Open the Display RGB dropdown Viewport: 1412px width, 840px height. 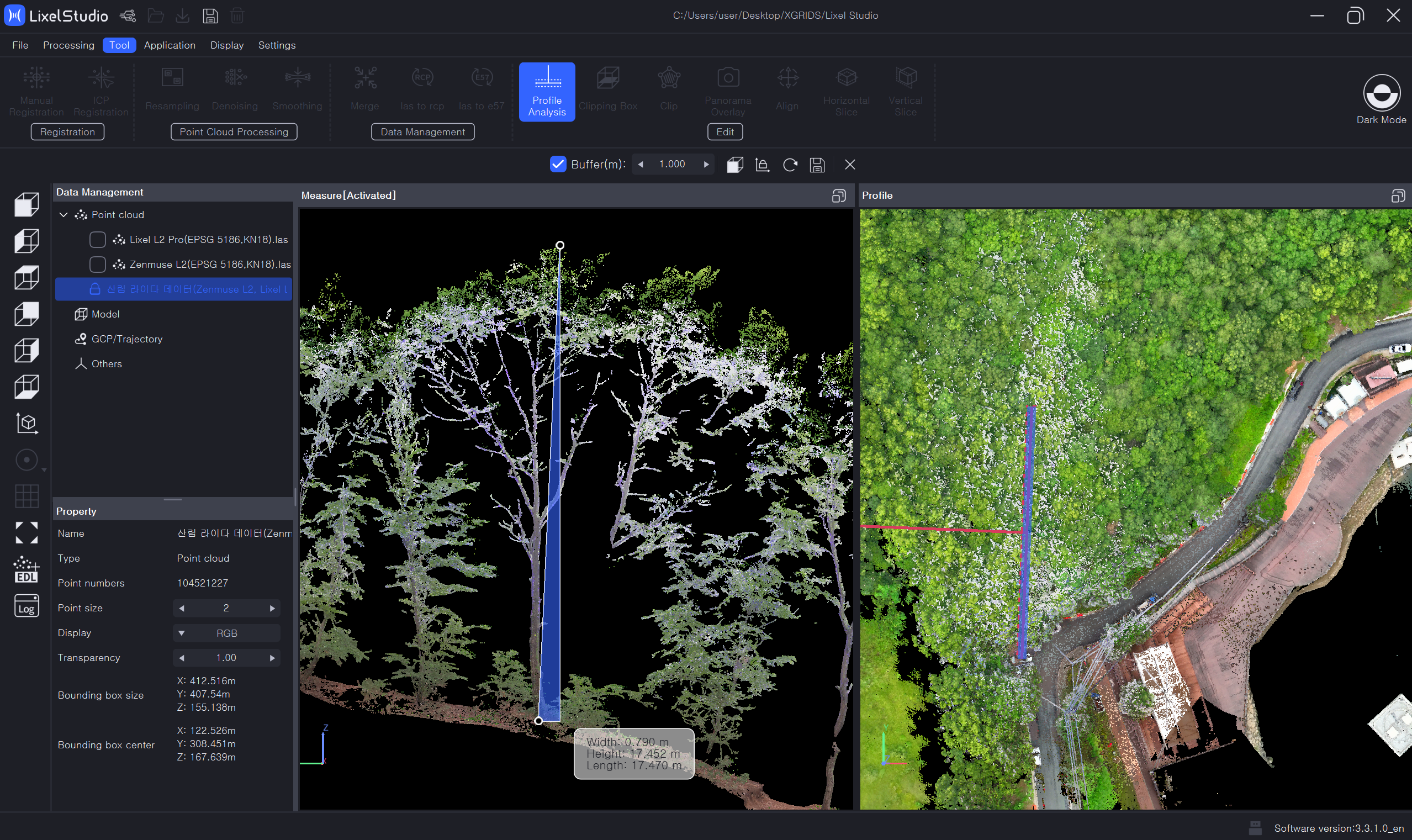click(x=226, y=633)
